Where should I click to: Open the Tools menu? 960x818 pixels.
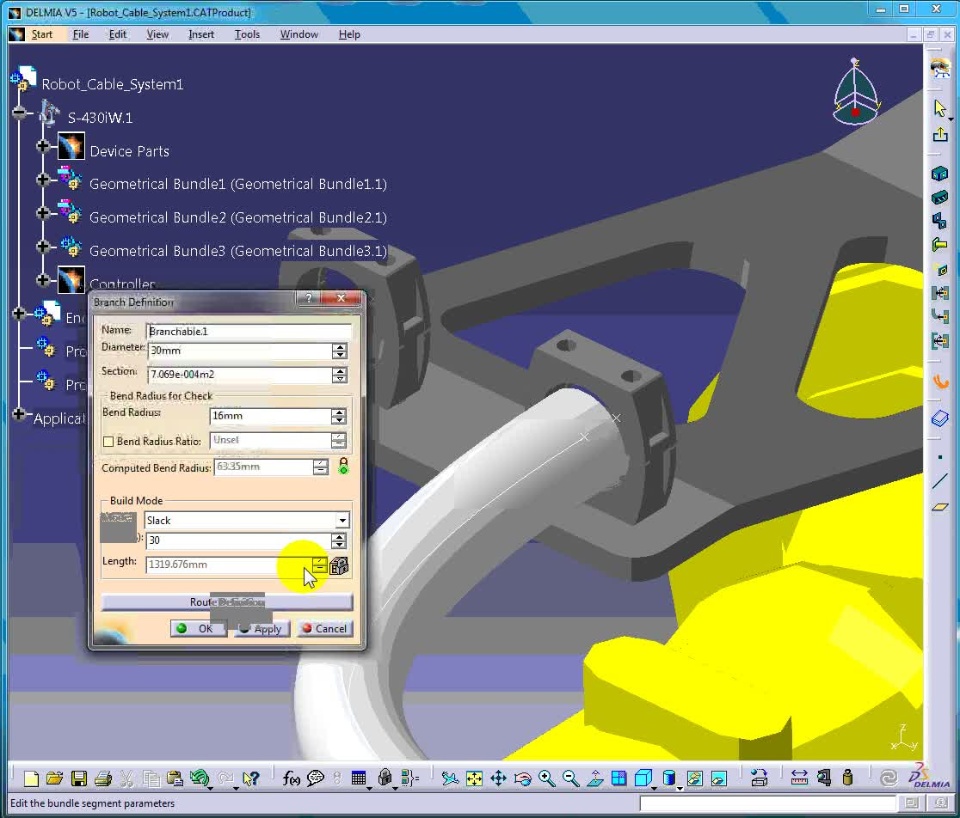(x=247, y=34)
